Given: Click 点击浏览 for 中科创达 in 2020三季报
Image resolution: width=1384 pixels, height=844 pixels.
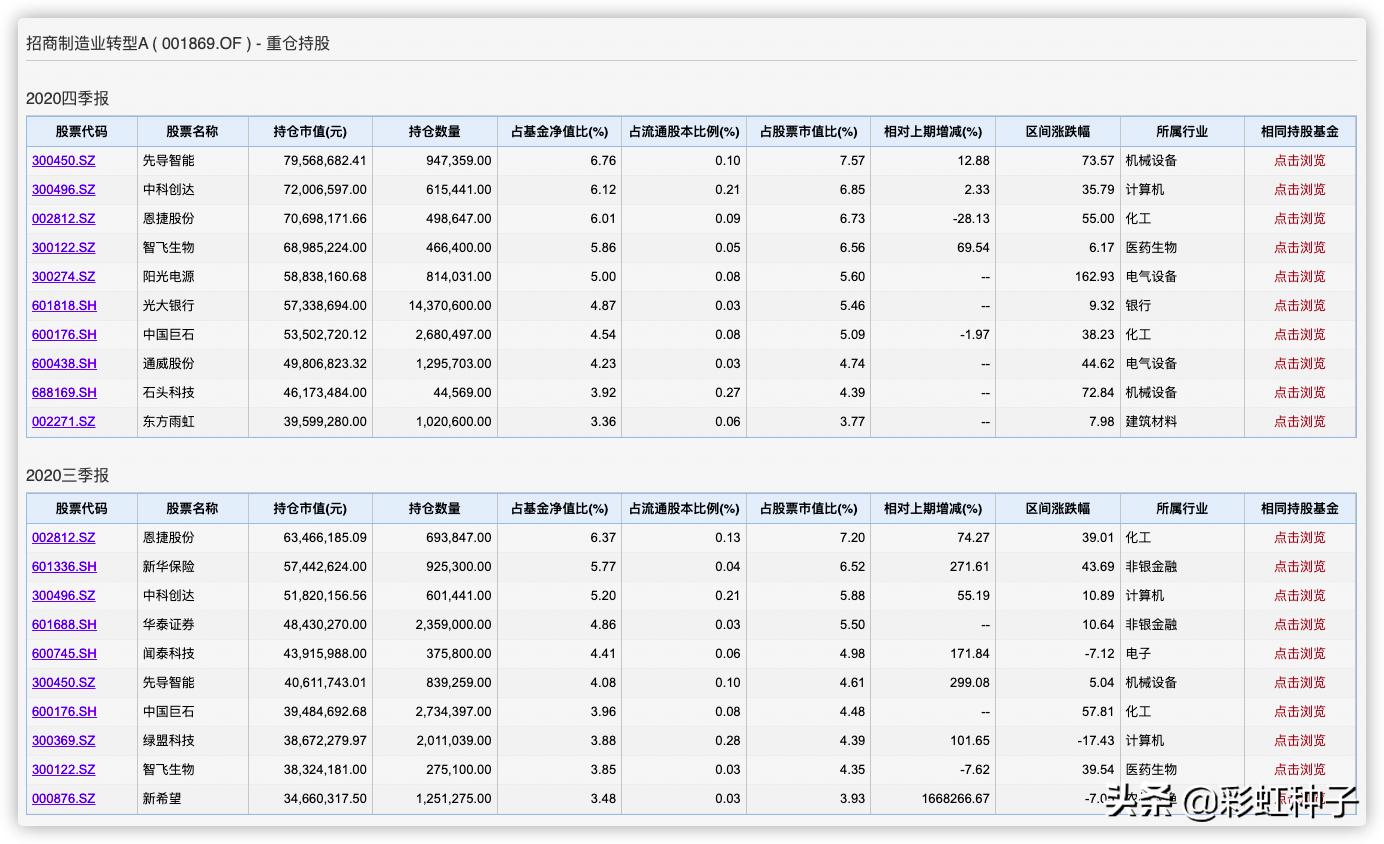Looking at the screenshot, I should [x=1299, y=595].
